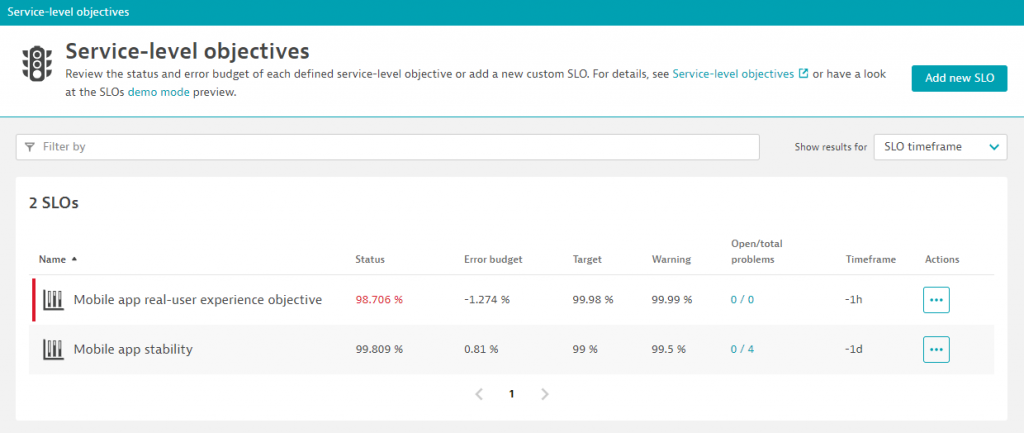Open the 0 / 0 problems link
1024x433 pixels.
pos(741,300)
